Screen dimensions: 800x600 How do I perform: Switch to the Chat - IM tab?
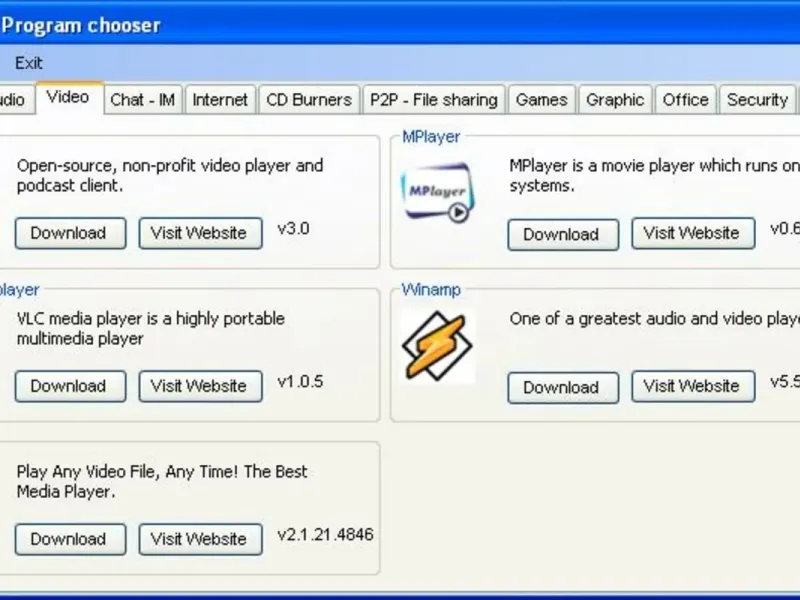142,99
